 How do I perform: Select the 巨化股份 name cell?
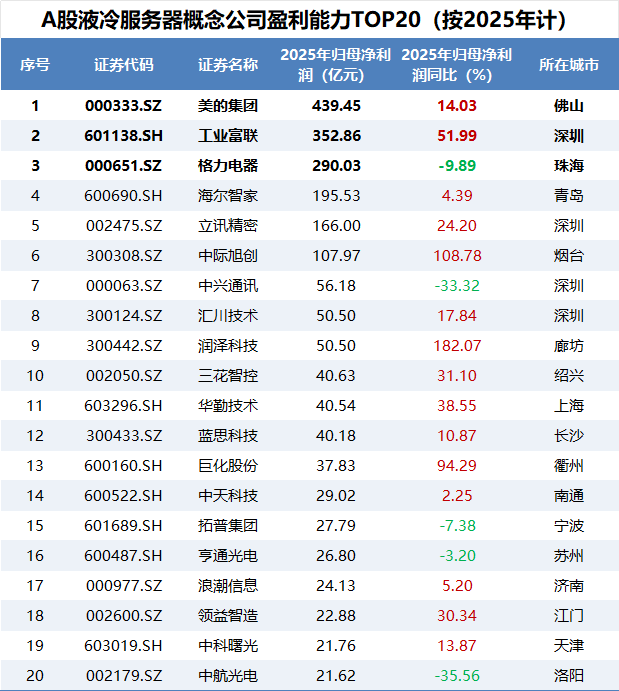tap(228, 465)
